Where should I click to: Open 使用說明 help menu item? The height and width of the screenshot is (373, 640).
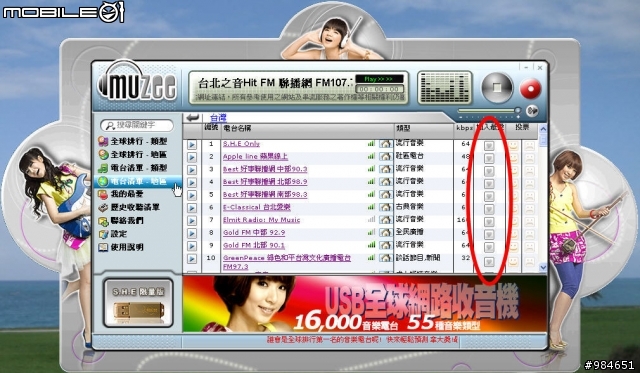coord(121,247)
